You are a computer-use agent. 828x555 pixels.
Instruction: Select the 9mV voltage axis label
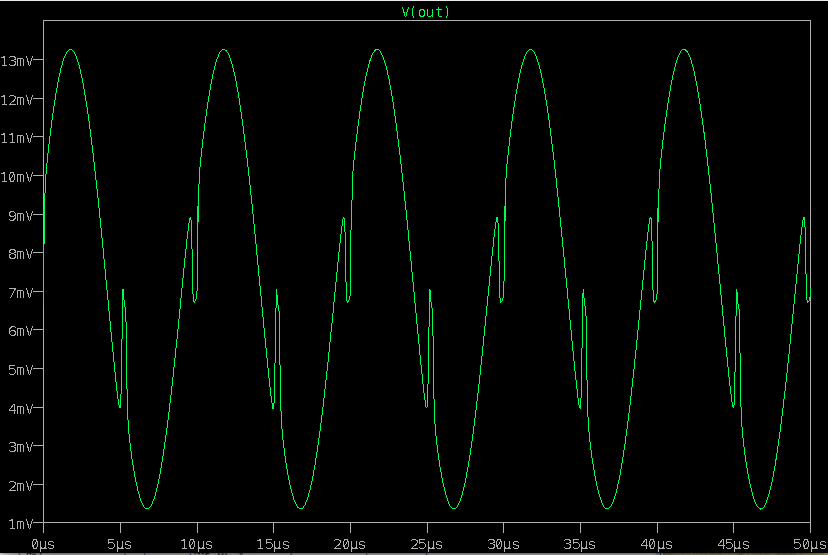pyautogui.click(x=21, y=216)
